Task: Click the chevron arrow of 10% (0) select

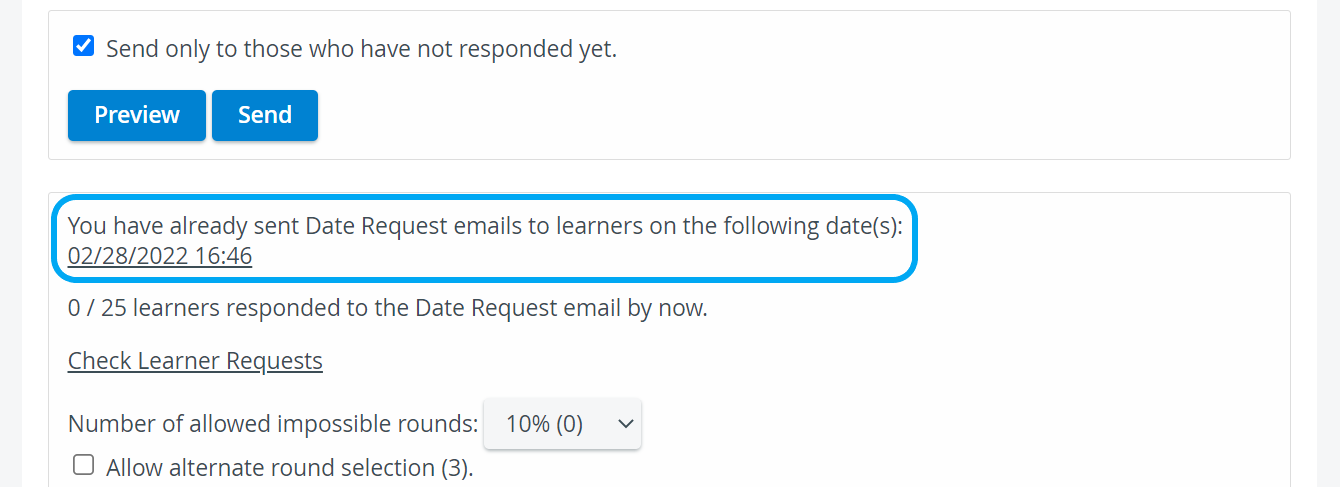Action: [626, 424]
